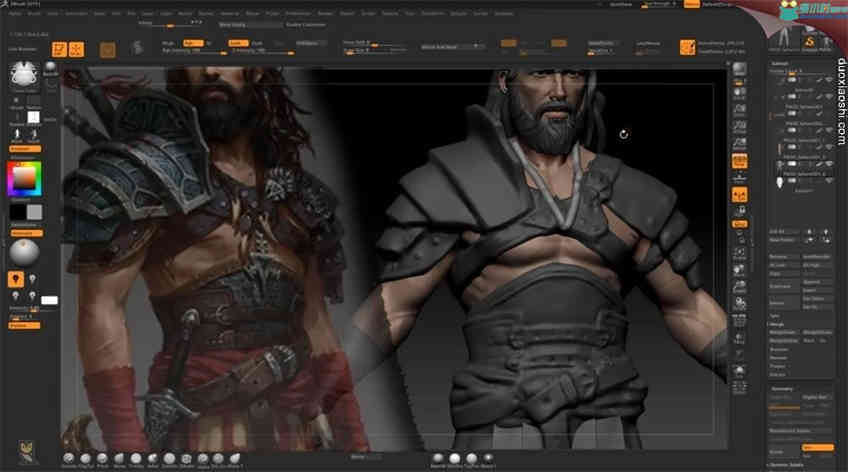Image resolution: width=848 pixels, height=472 pixels.
Task: Click the Frame mesh icon
Action: (x=739, y=253)
